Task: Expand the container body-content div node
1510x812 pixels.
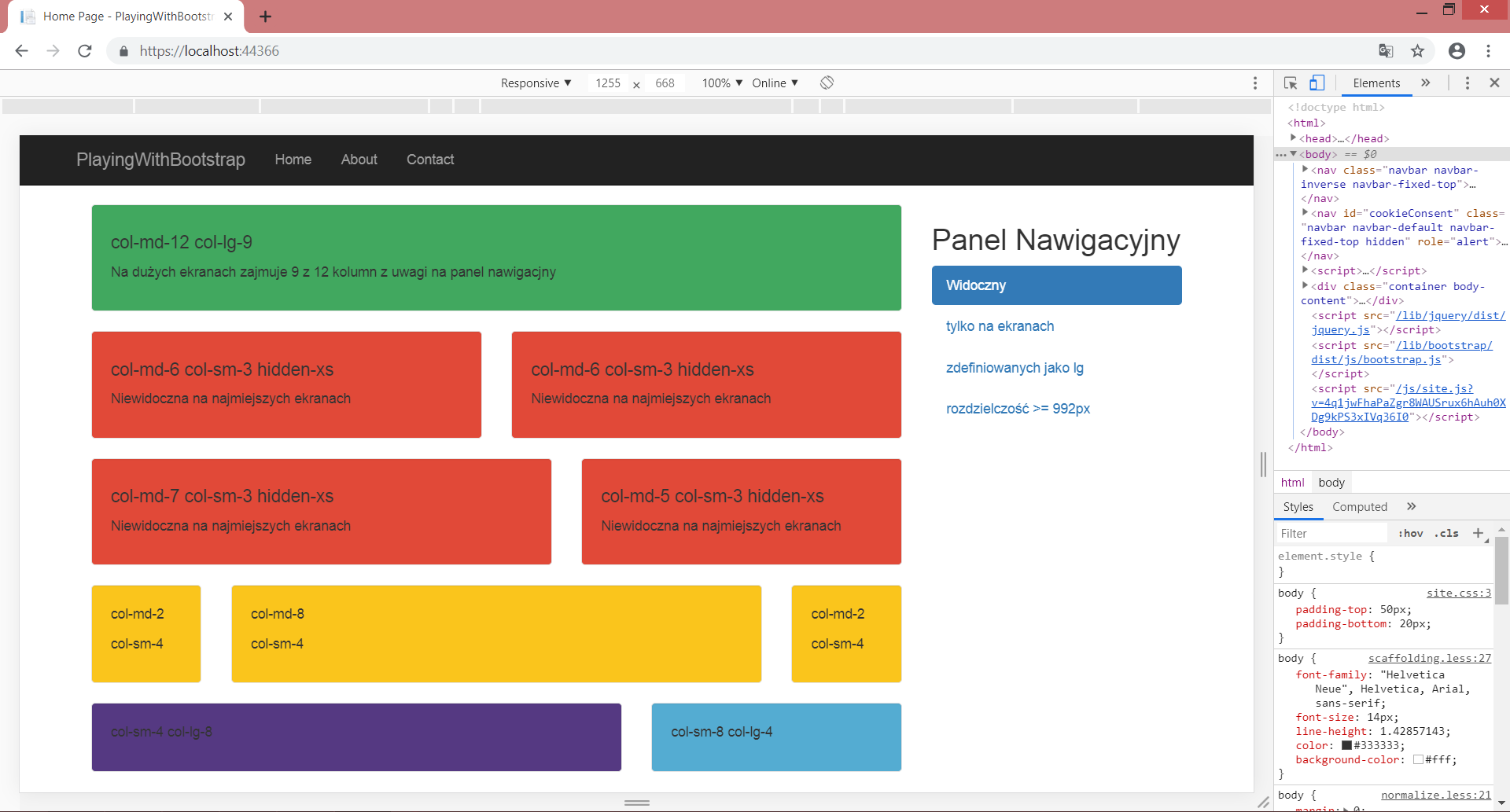Action: tap(1305, 286)
